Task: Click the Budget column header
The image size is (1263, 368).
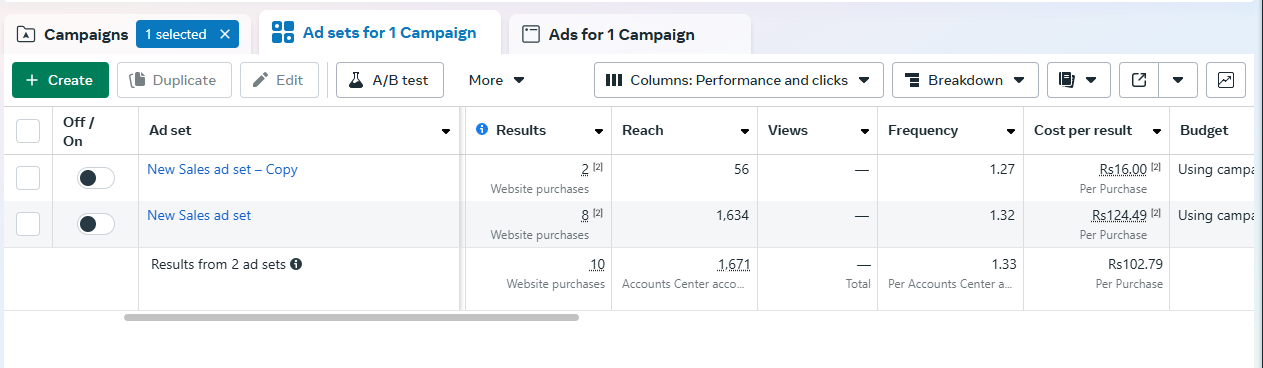Action: click(x=1204, y=130)
